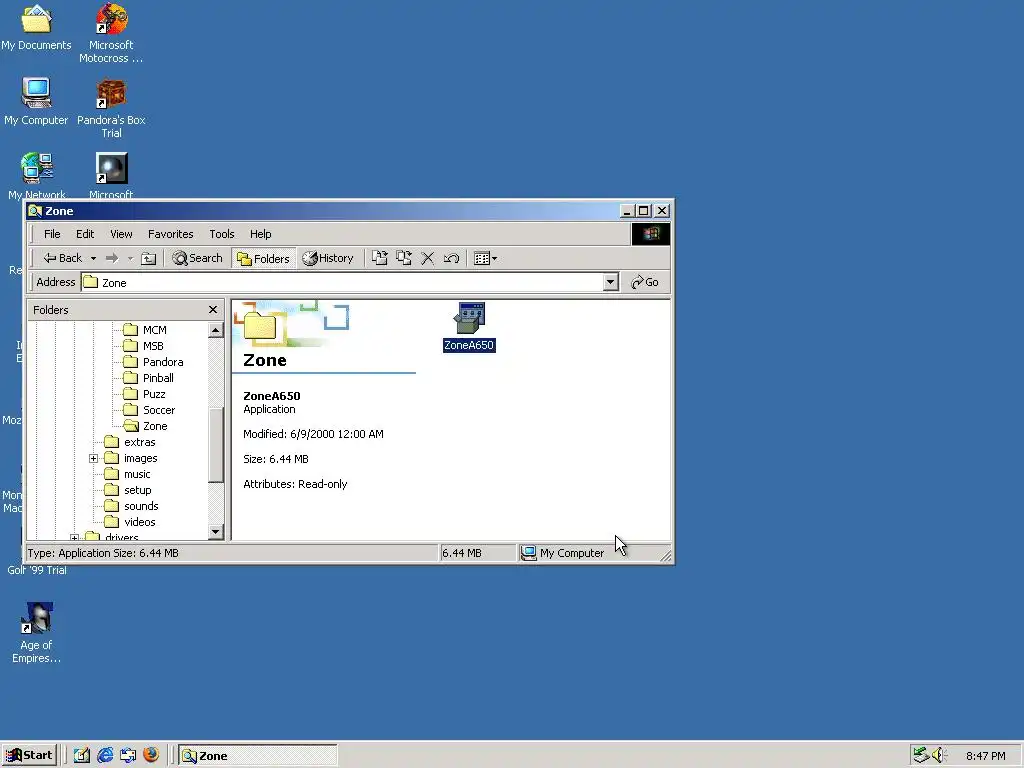Click the Move To toolbar icon
The width and height of the screenshot is (1024, 768).
(379, 259)
